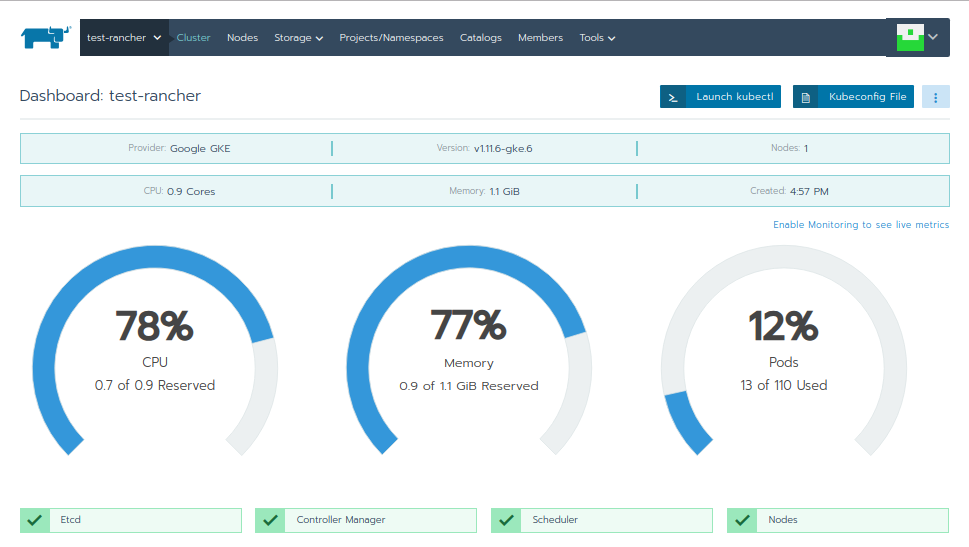The width and height of the screenshot is (969, 547).
Task: Click the Rancher cow logo
Action: click(x=46, y=37)
